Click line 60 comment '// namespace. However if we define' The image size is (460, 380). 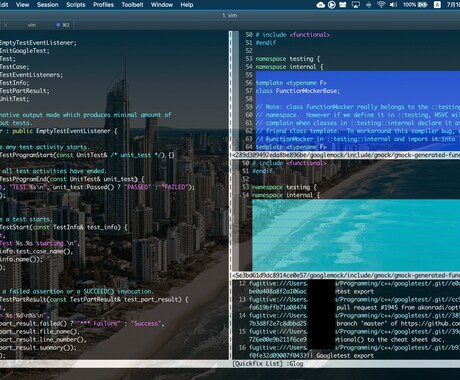[358, 115]
